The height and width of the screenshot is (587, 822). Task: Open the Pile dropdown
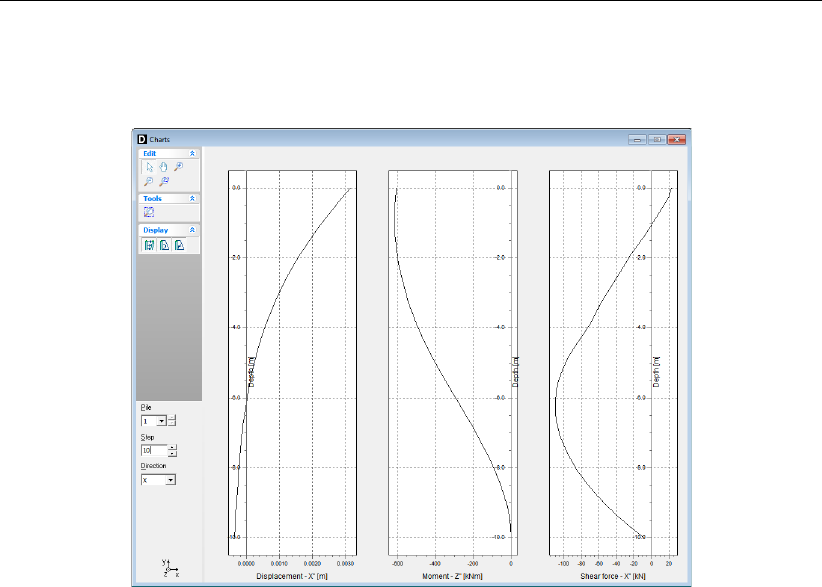(161, 421)
